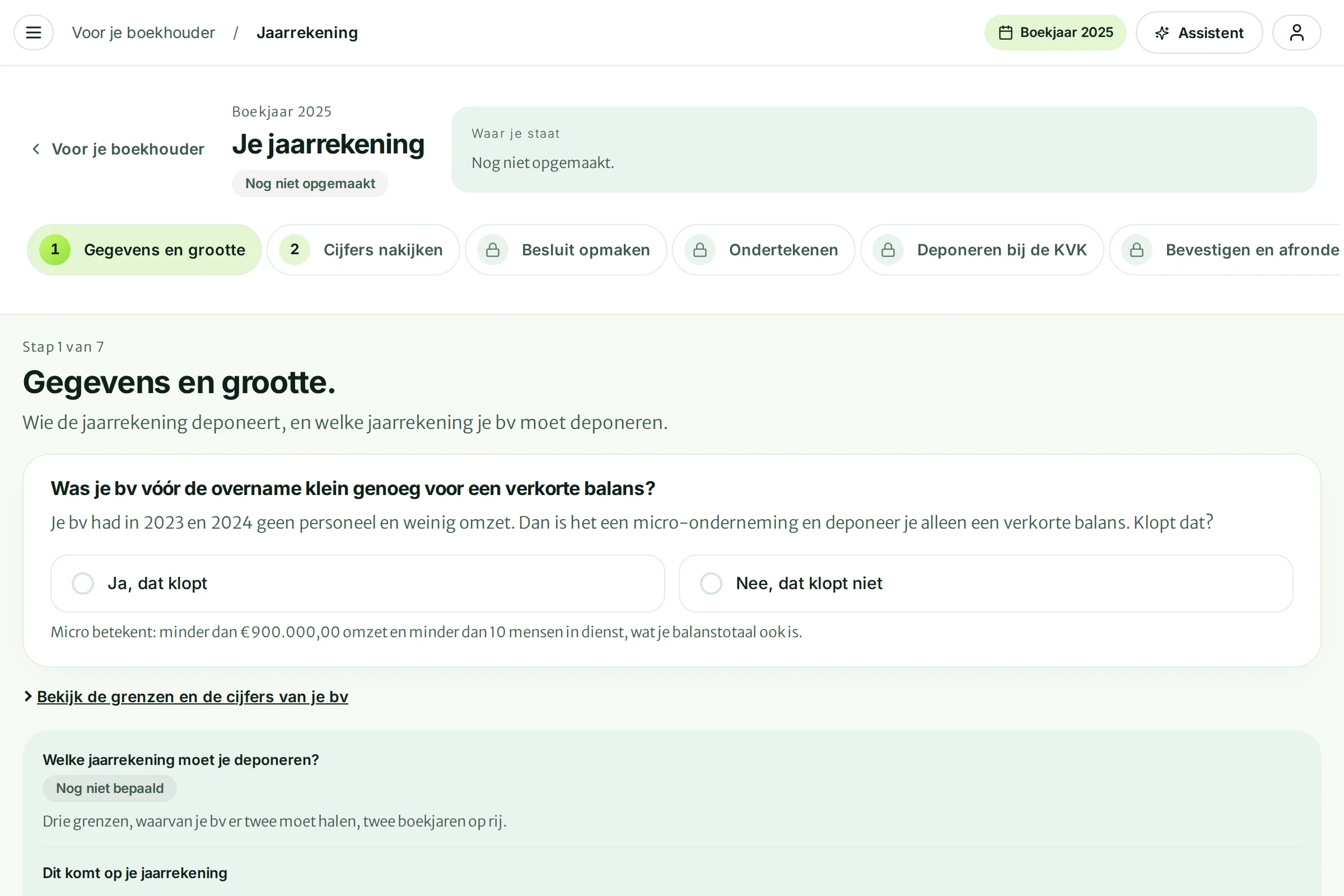The width and height of the screenshot is (1344, 896).
Task: Open the Ondertekenen step tab
Action: tap(764, 250)
